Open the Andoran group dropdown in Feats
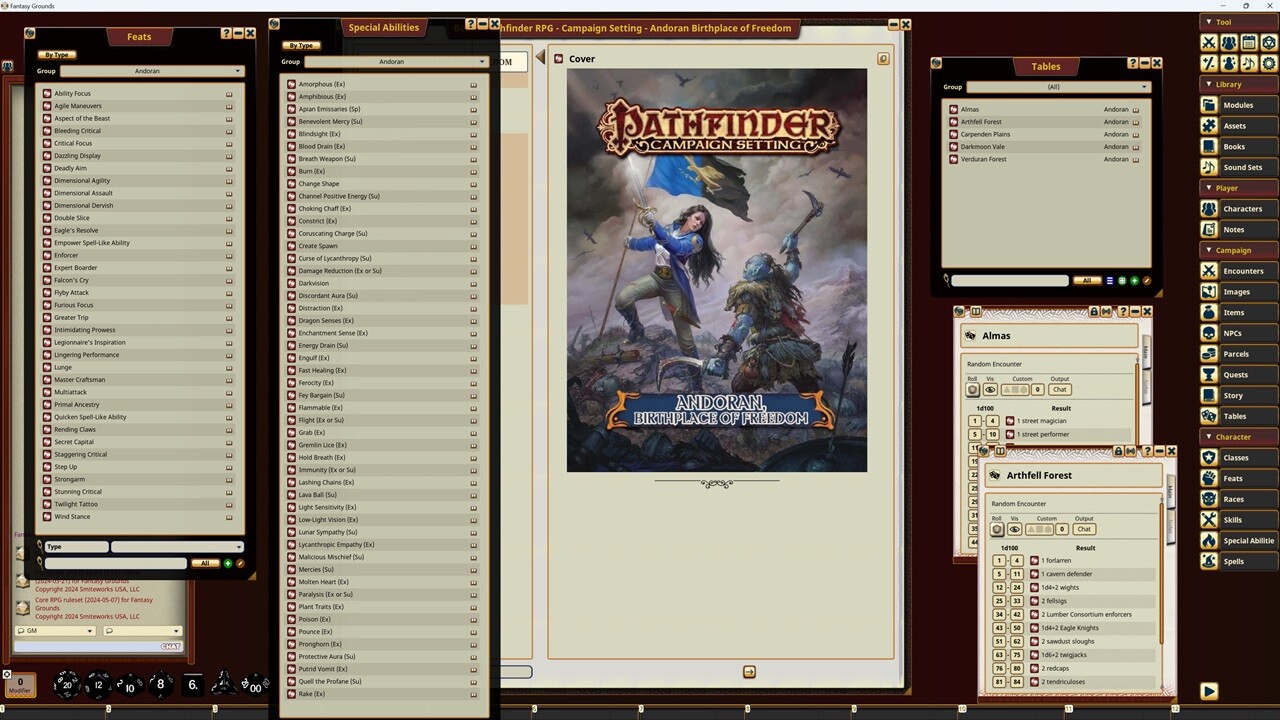1280x720 pixels. click(147, 71)
